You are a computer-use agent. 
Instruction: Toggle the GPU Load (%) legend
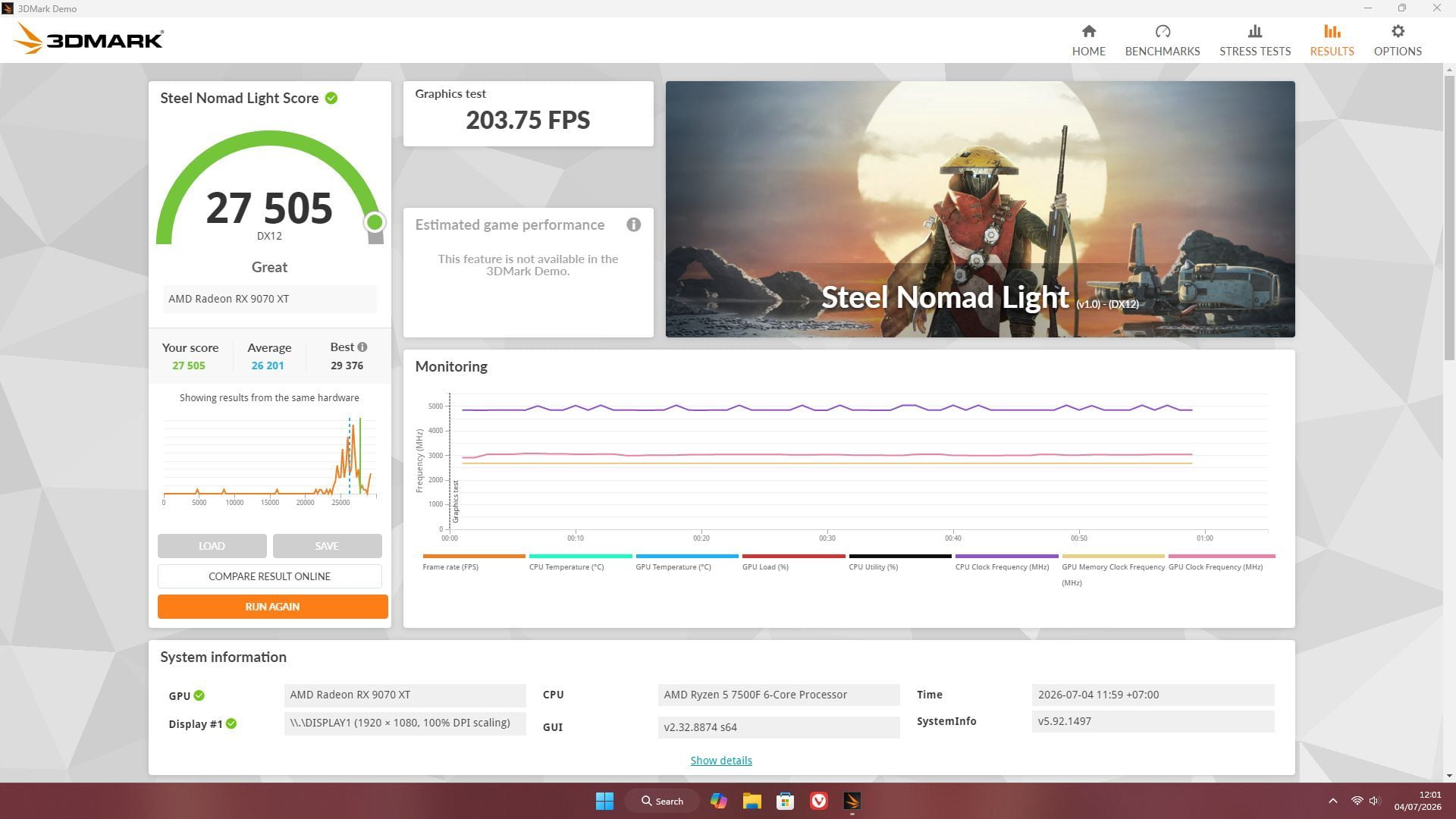tap(793, 562)
